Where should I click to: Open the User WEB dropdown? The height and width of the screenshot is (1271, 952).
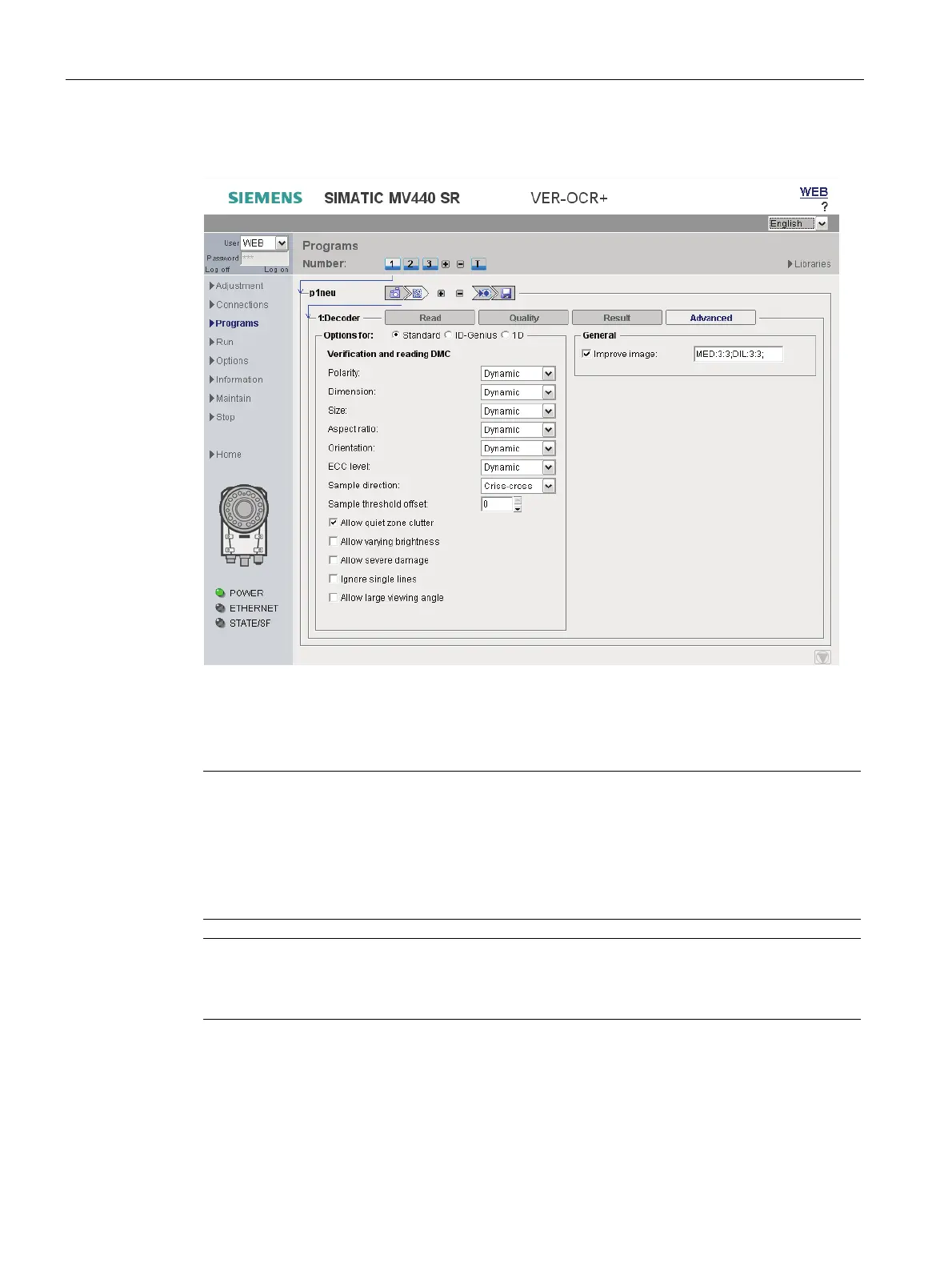tap(265, 243)
